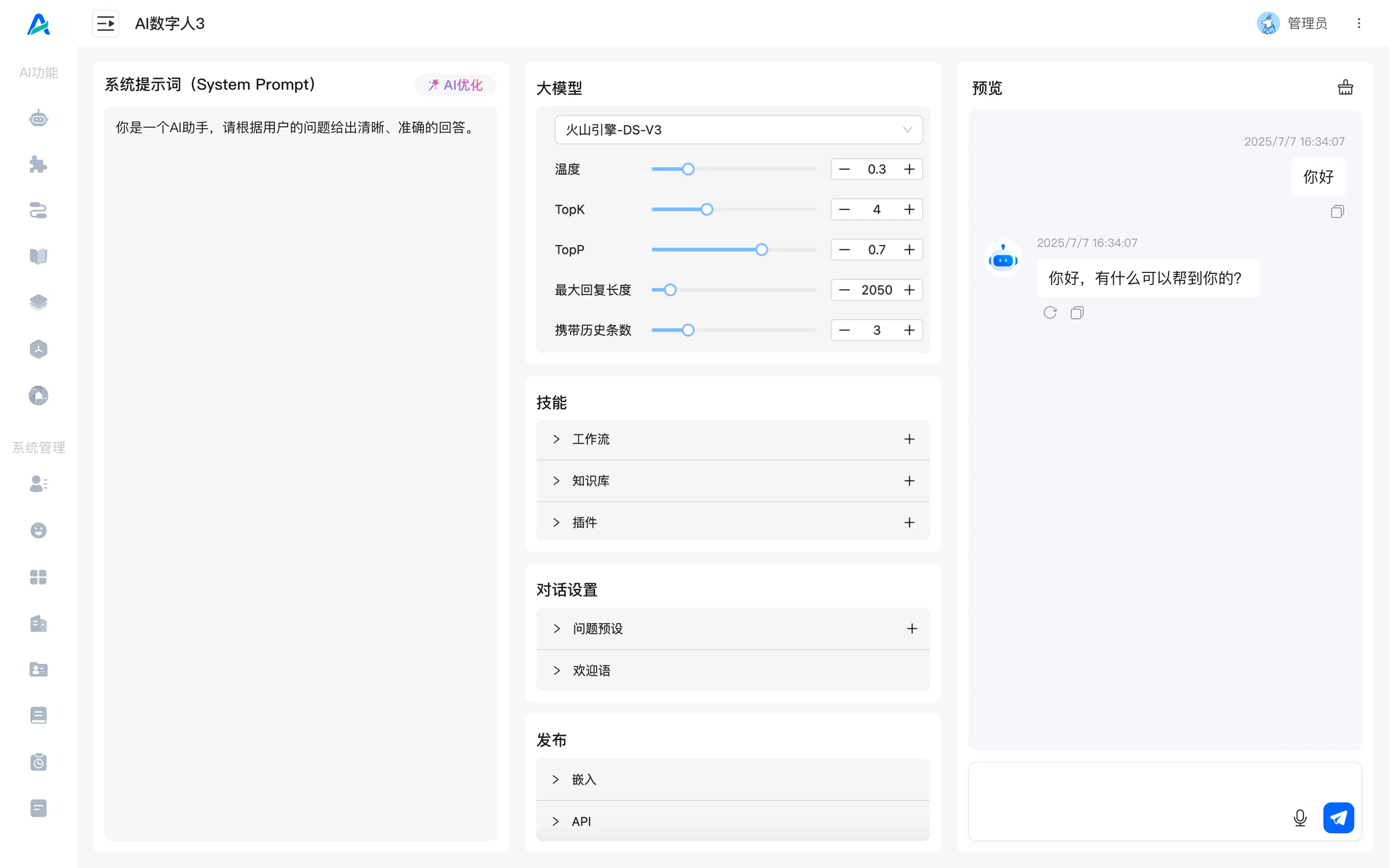Viewport: 1389px width, 868px height.
Task: Open the robot icon in left sidebar
Action: [39, 119]
